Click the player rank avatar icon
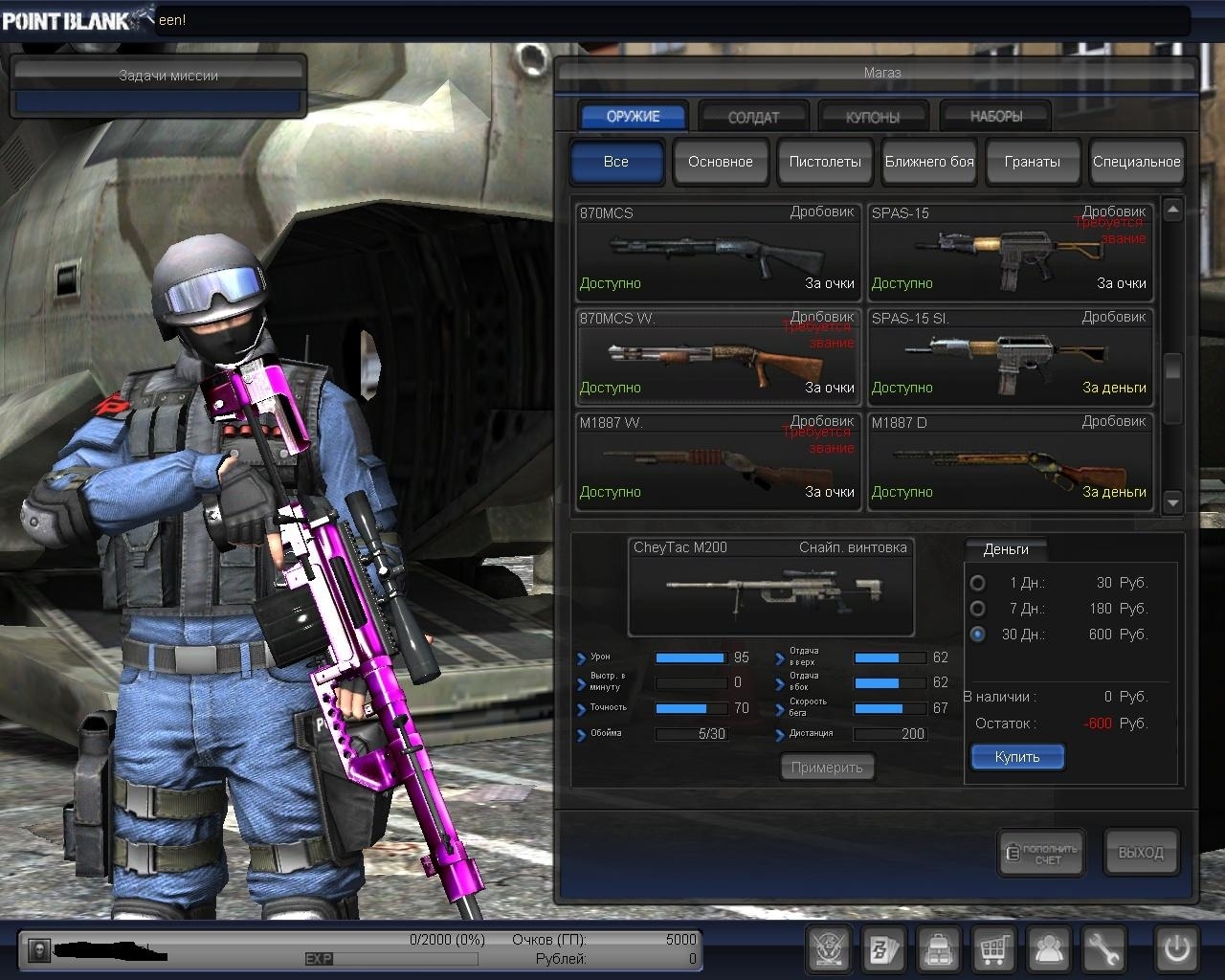 click(x=39, y=950)
